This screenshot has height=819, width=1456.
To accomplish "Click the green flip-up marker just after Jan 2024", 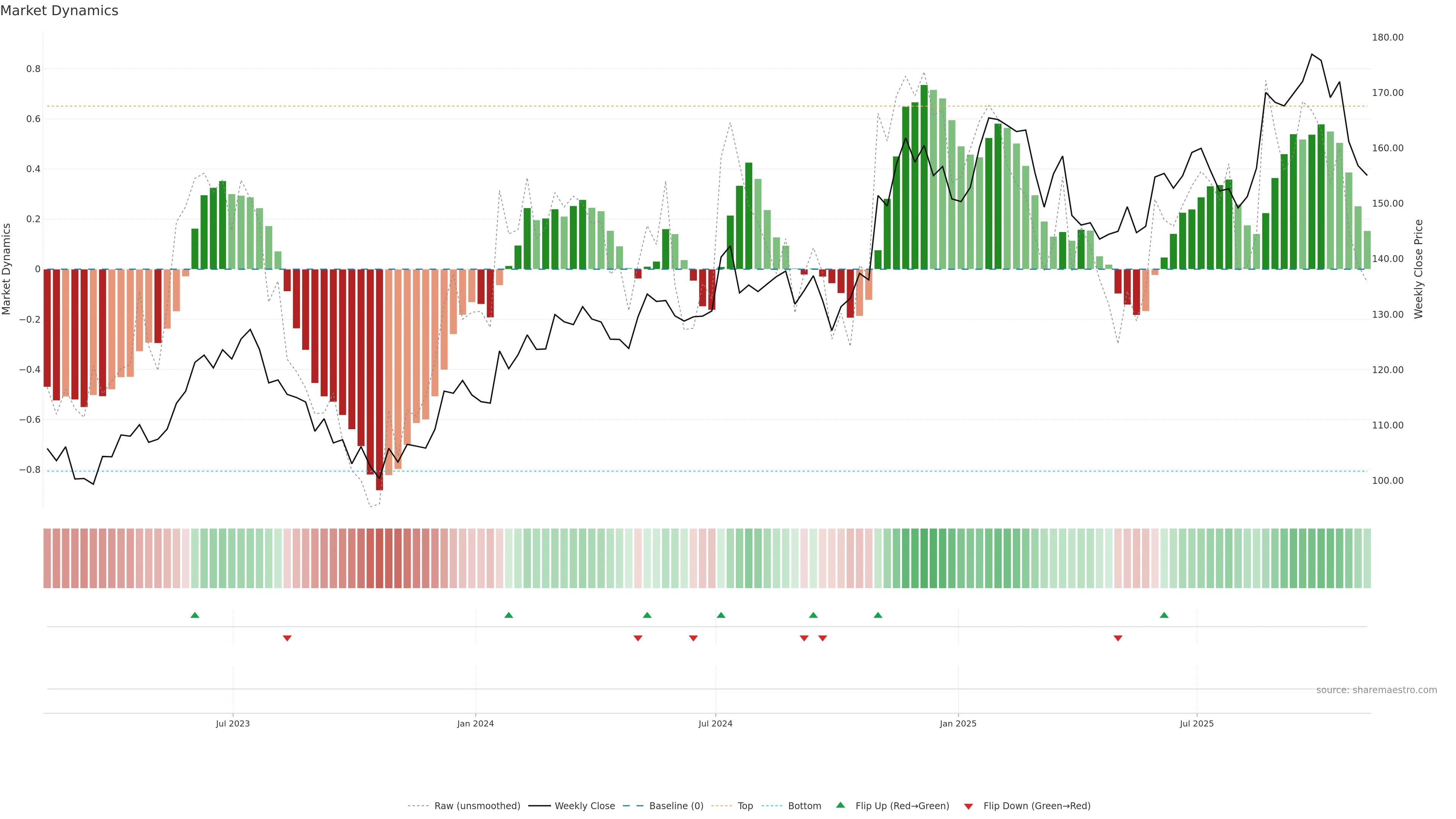I will [x=509, y=615].
